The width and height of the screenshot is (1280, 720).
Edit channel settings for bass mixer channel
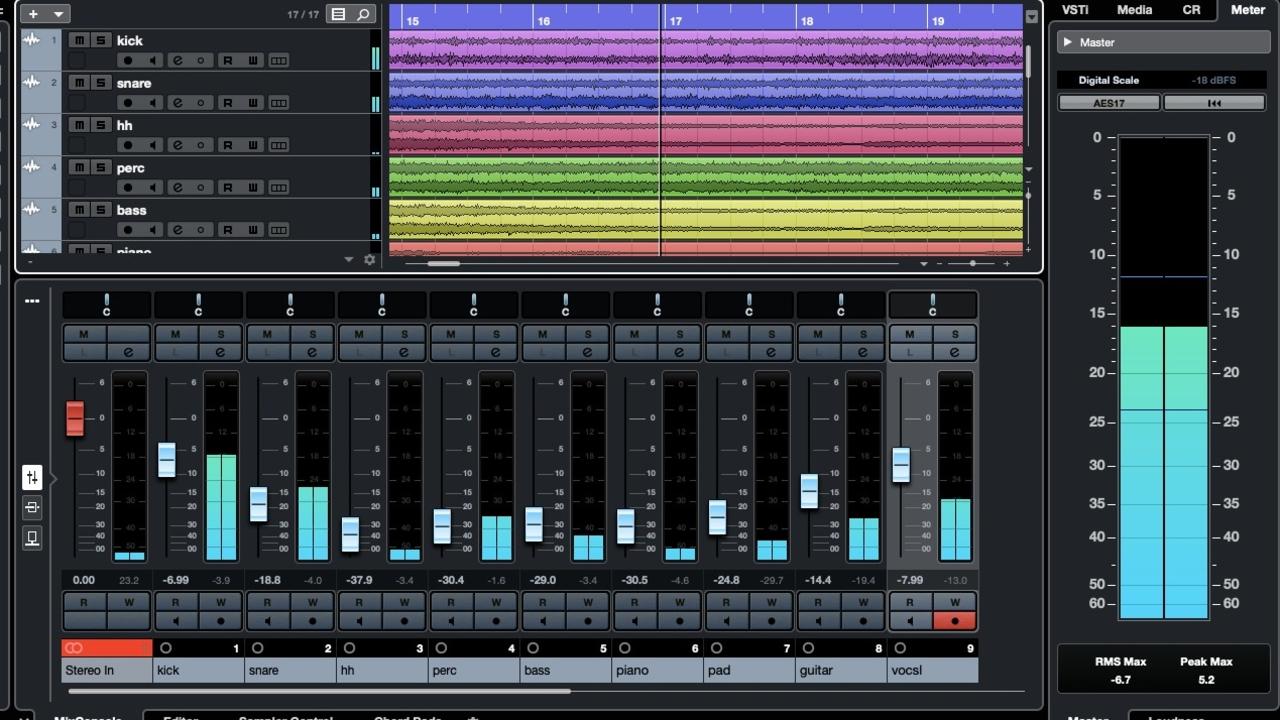tap(588, 352)
